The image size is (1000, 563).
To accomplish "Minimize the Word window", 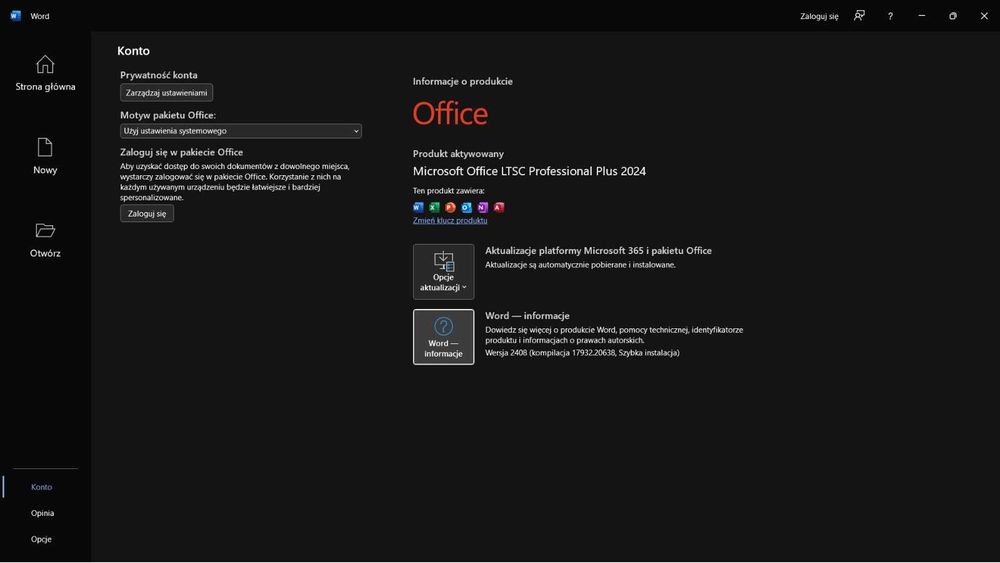I will click(x=922, y=16).
